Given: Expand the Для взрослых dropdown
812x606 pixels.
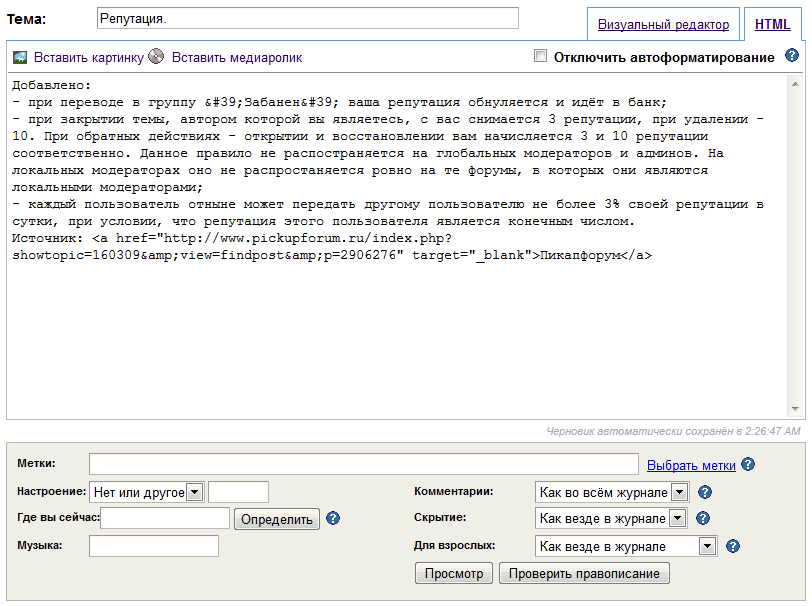Looking at the screenshot, I should [707, 546].
